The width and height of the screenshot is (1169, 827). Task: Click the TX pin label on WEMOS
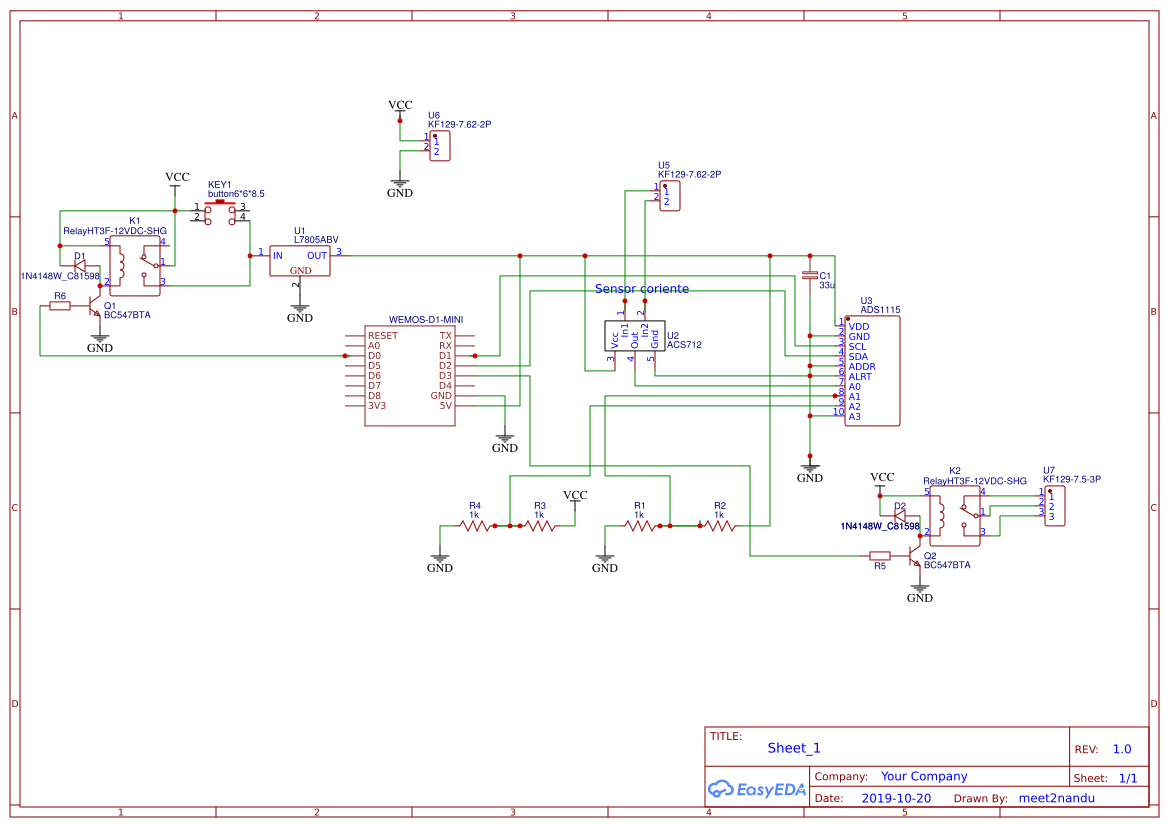point(446,336)
